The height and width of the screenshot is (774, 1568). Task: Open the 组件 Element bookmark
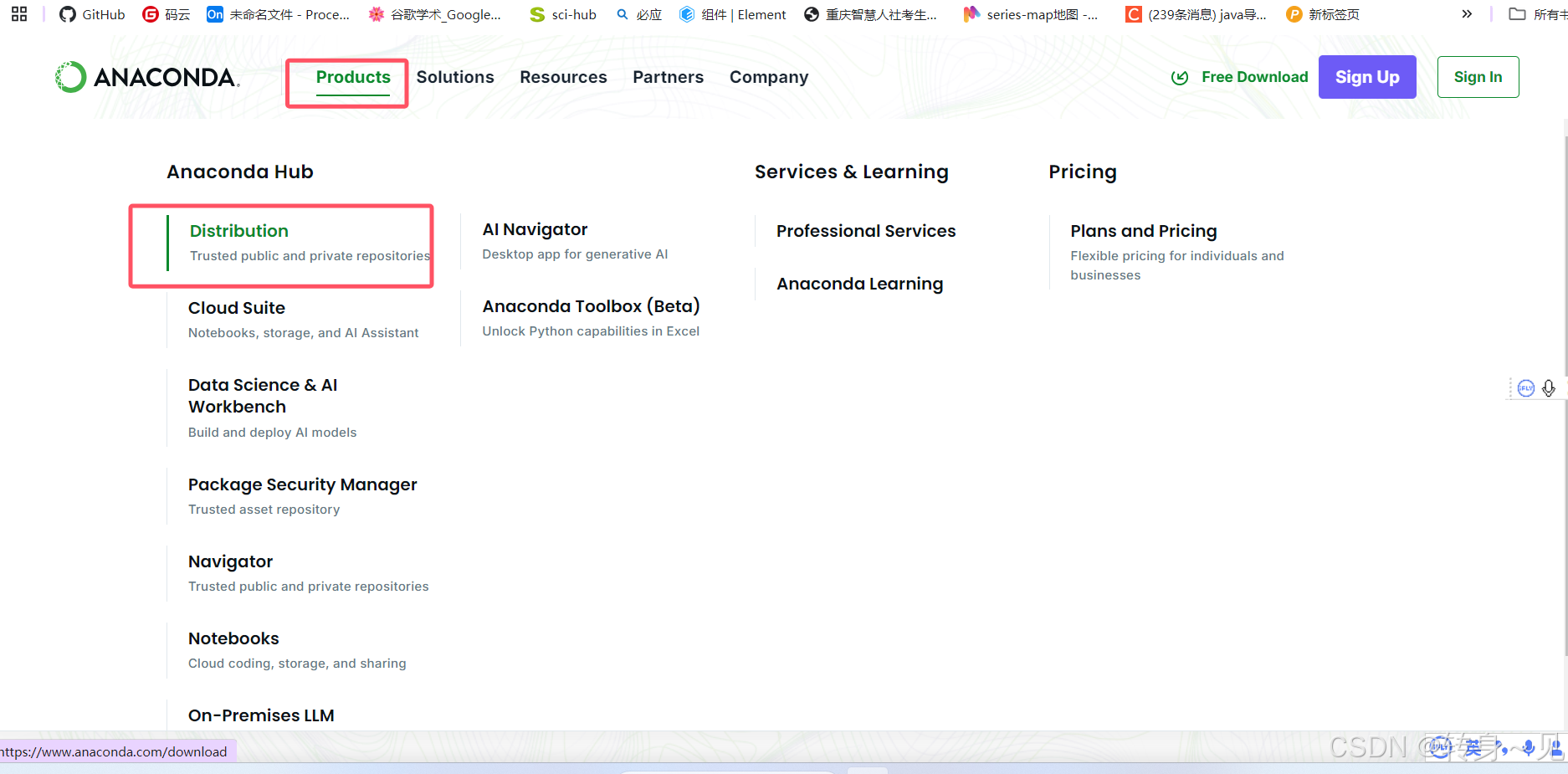[732, 14]
